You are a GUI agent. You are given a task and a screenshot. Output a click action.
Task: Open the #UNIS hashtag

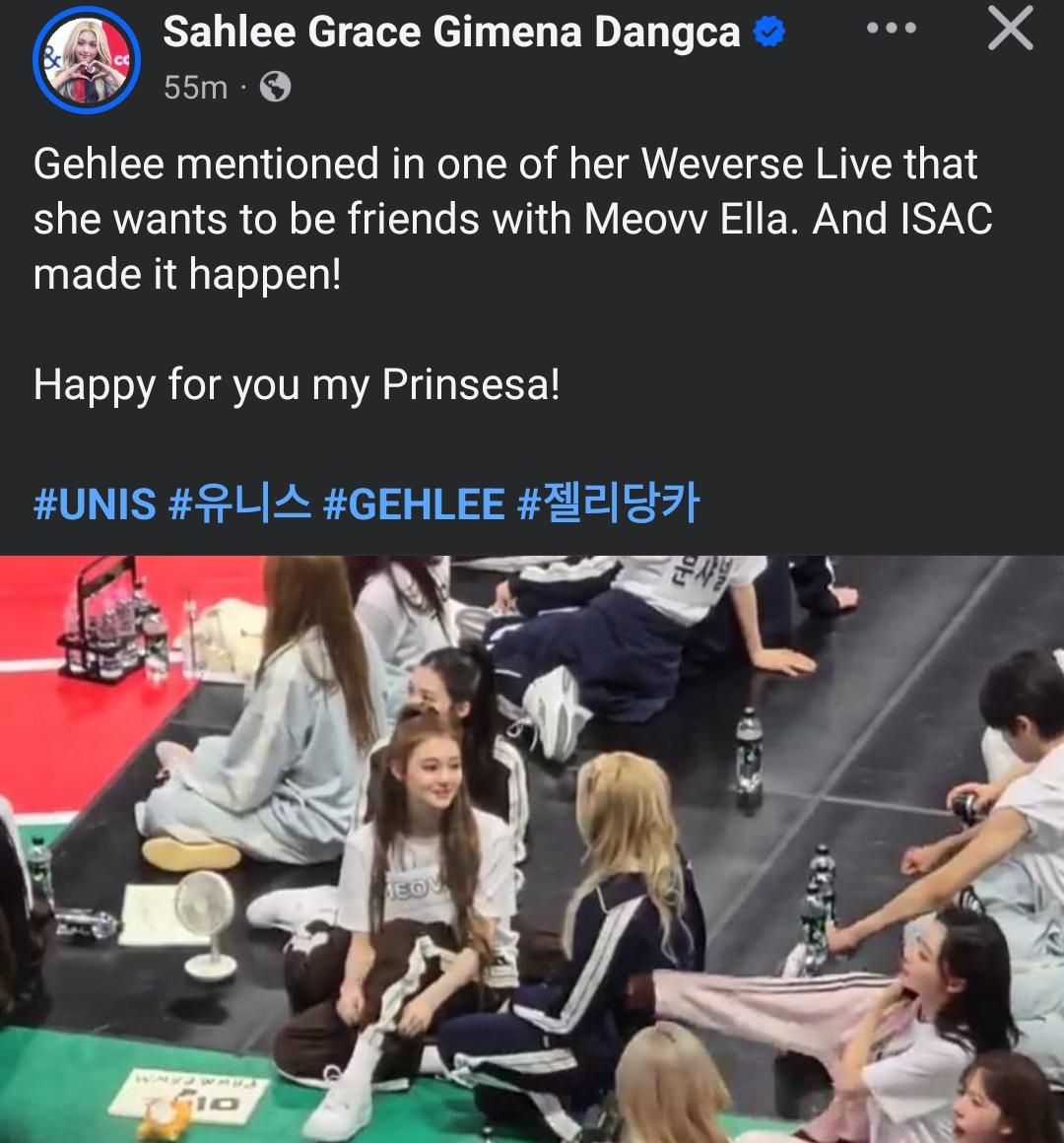coord(95,504)
